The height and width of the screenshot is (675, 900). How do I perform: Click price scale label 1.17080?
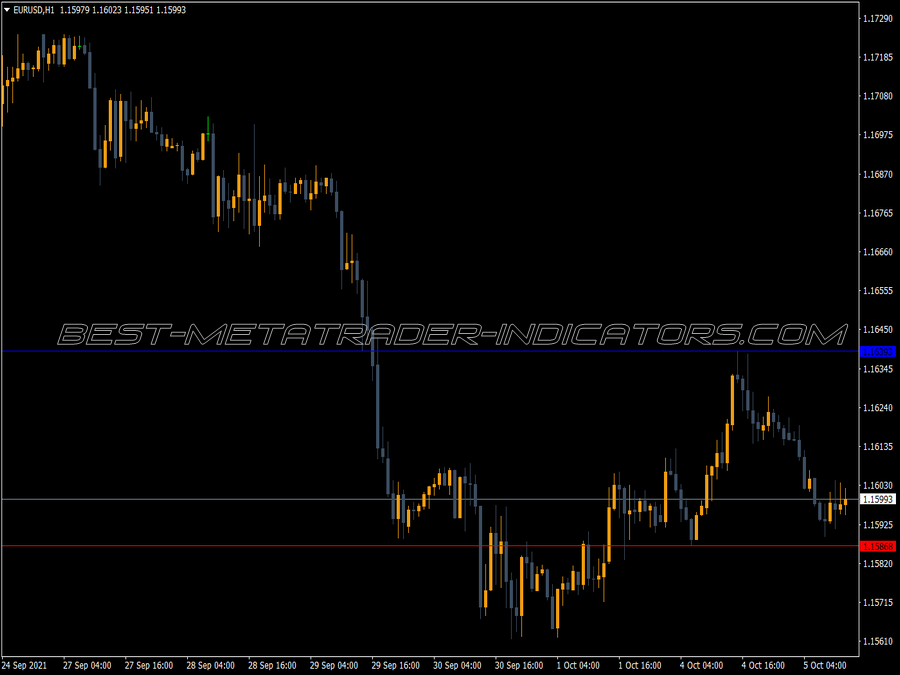(x=878, y=96)
